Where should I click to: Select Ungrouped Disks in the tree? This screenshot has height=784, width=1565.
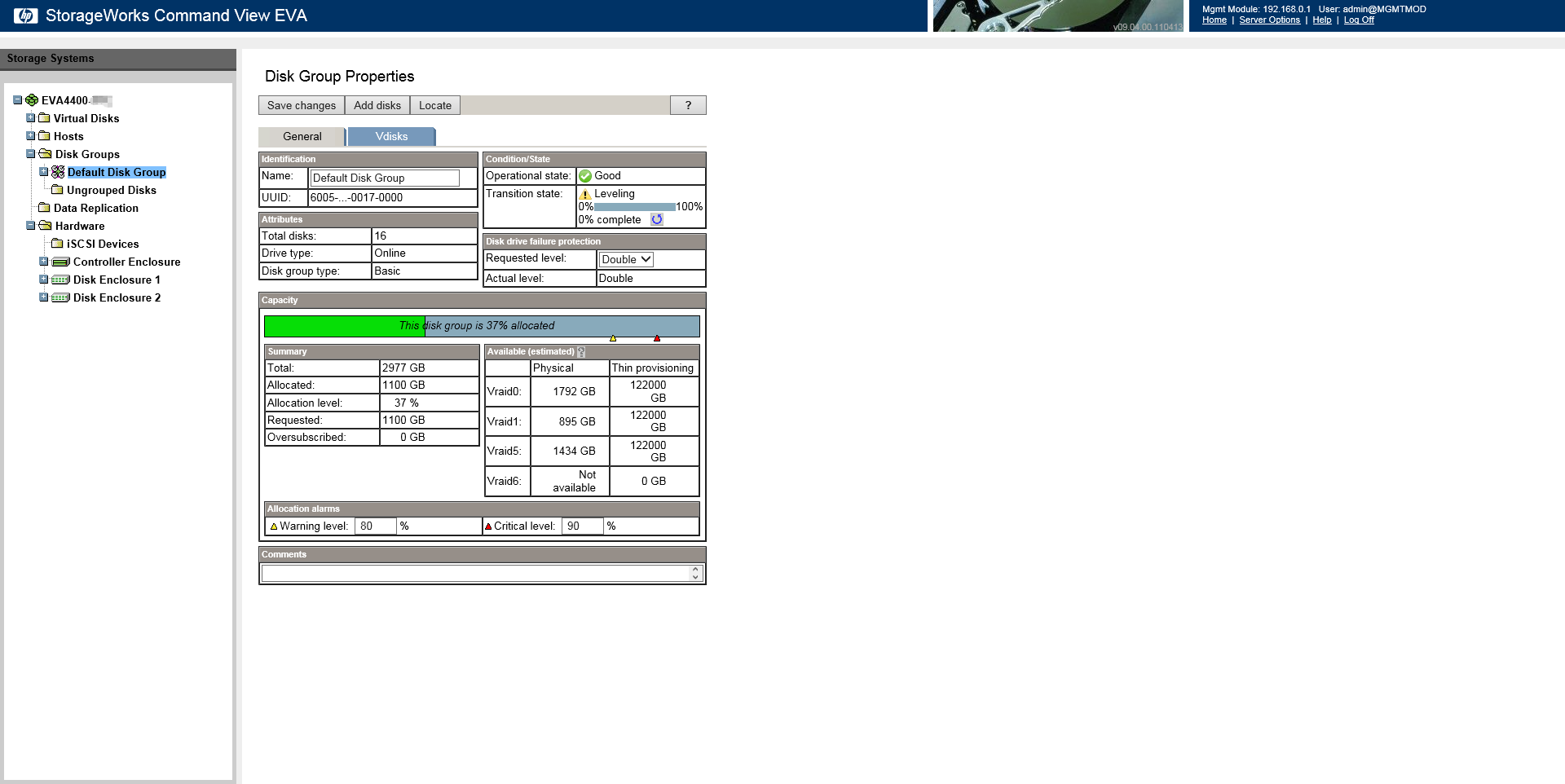pyautogui.click(x=111, y=190)
